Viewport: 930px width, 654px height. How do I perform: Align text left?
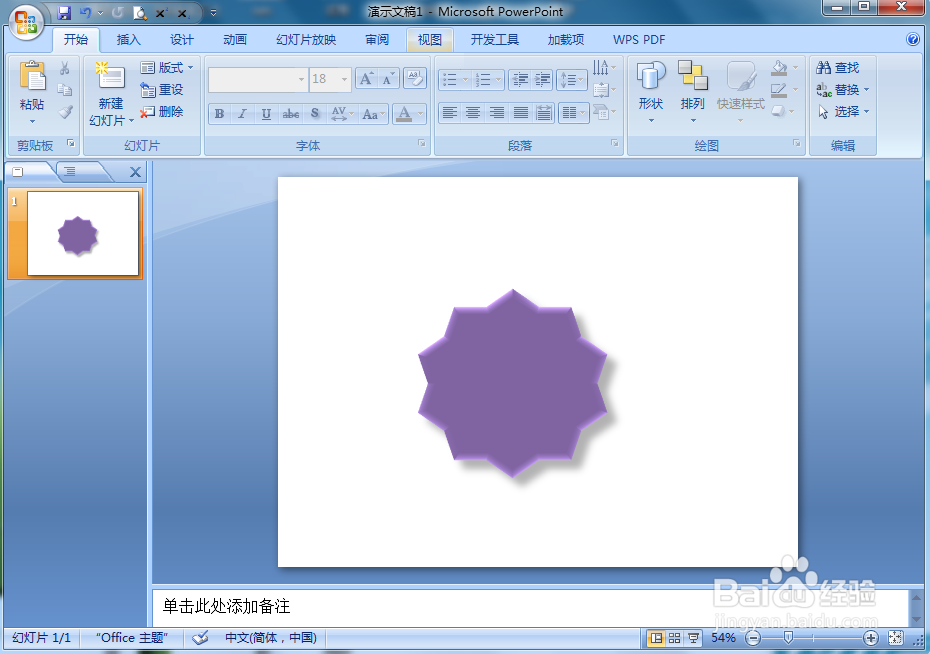[450, 113]
